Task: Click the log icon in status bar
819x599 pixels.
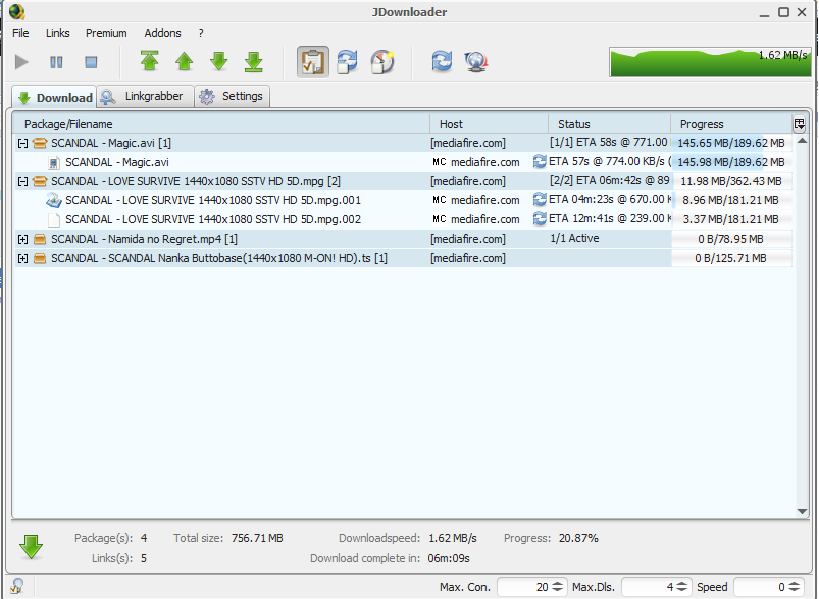Action: (x=16, y=586)
